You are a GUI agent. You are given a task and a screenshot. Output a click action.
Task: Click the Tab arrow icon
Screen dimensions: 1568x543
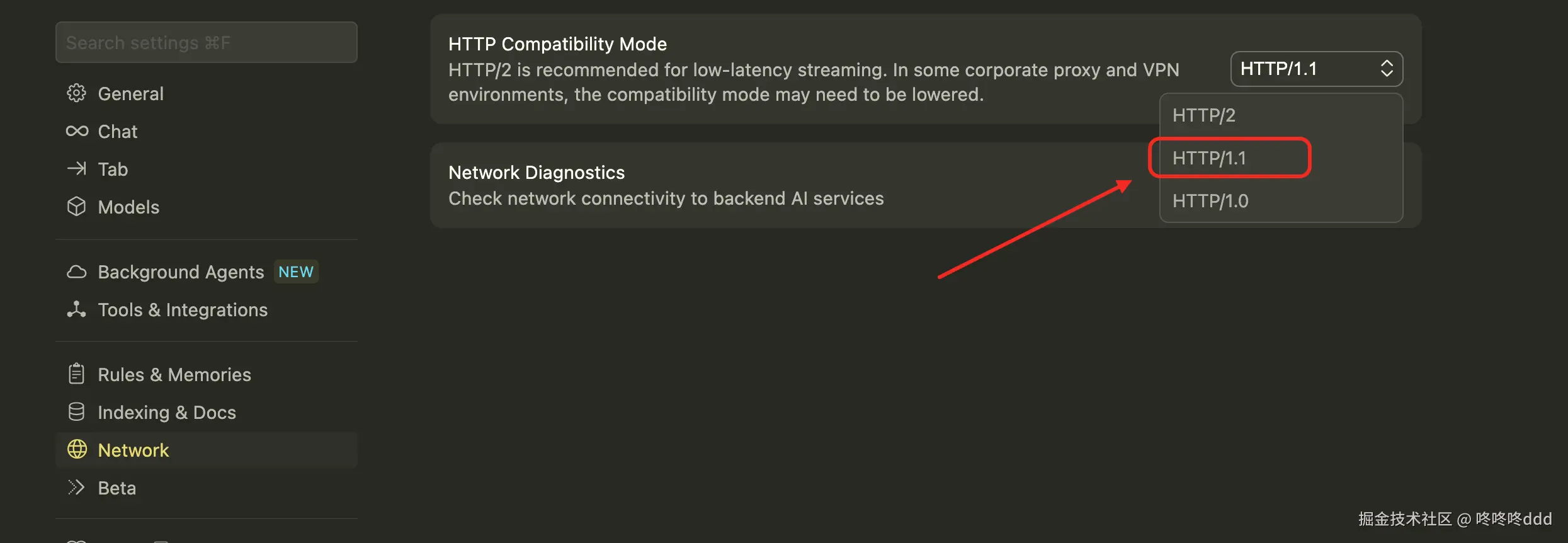point(77,169)
